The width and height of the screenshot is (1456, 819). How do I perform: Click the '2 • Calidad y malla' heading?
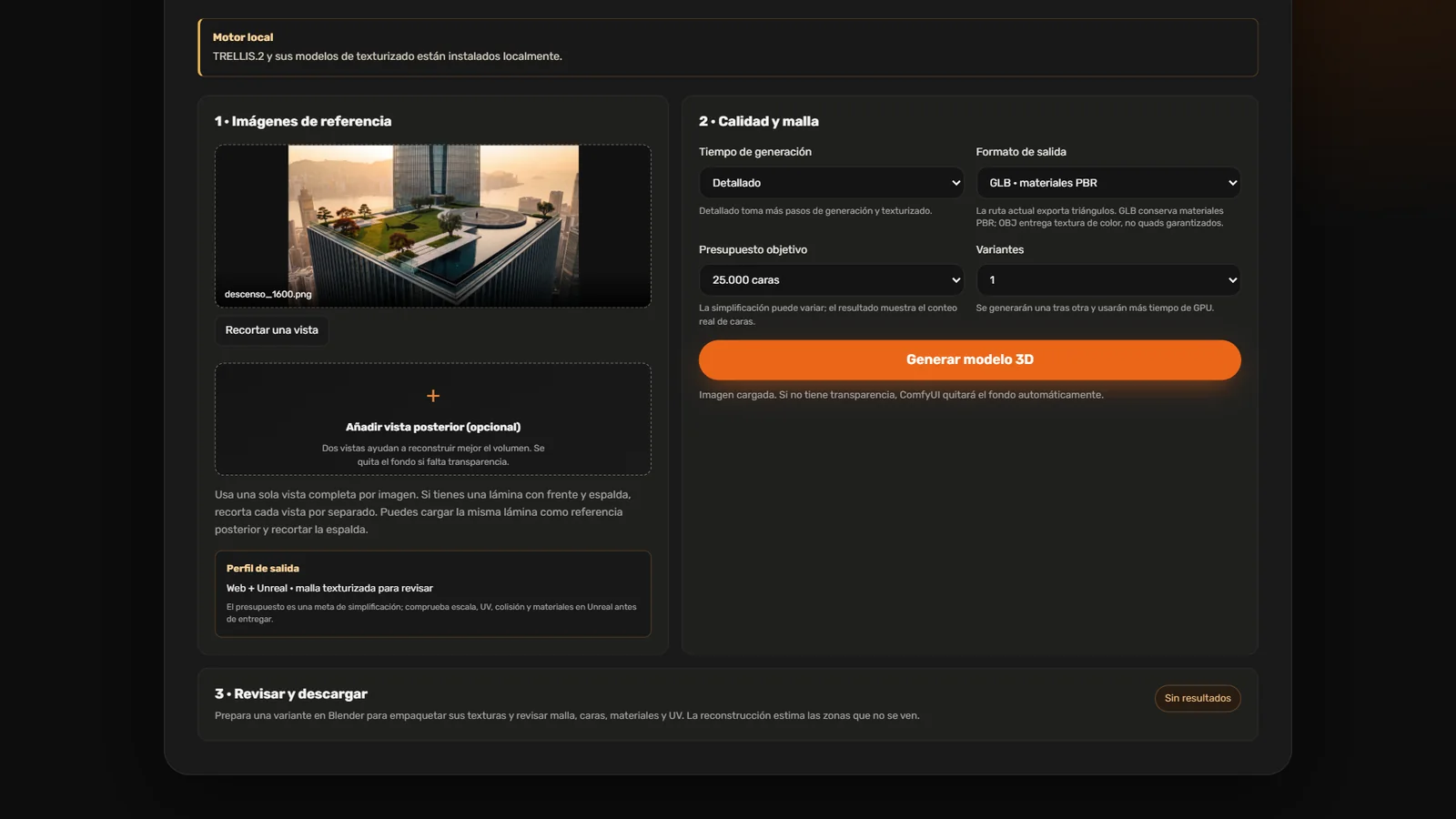tap(759, 121)
